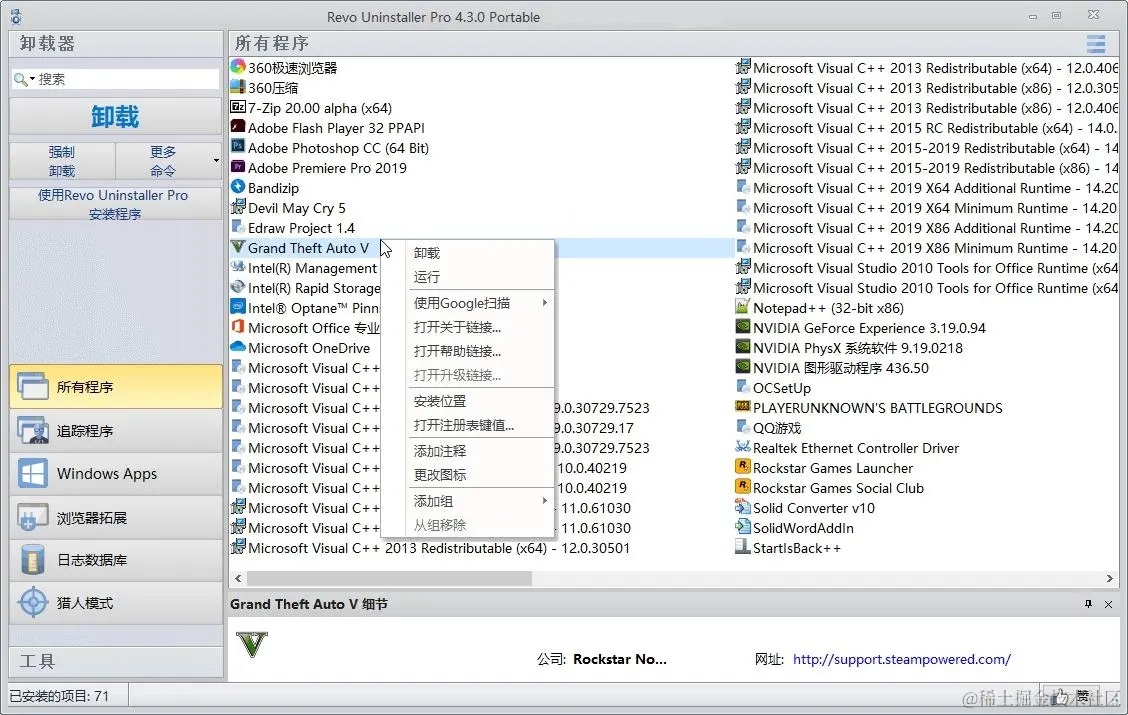
Task: Click in the 搜索 input field
Action: 127,79
